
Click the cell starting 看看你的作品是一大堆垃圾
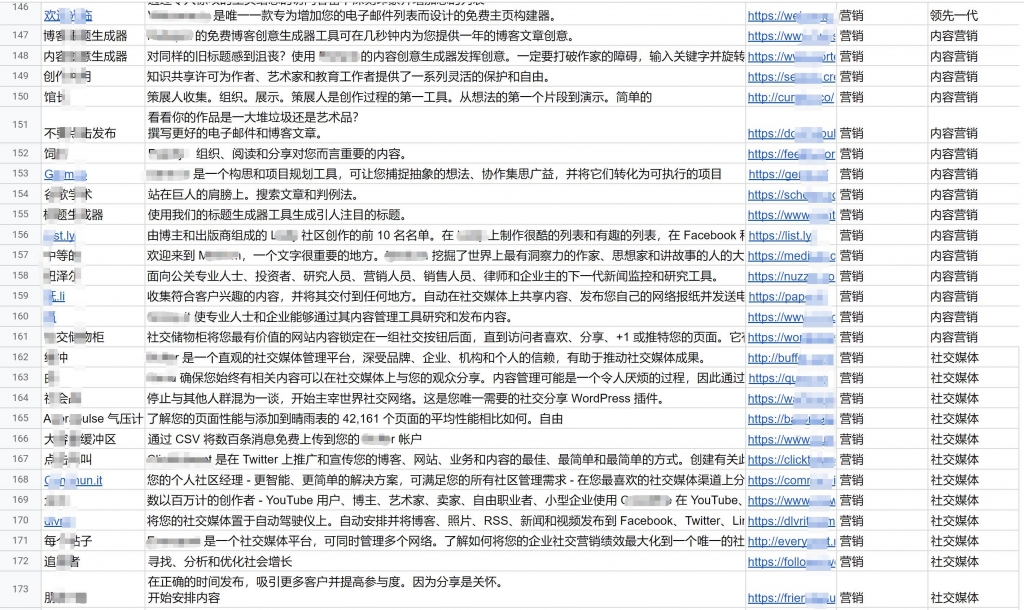(x=445, y=125)
